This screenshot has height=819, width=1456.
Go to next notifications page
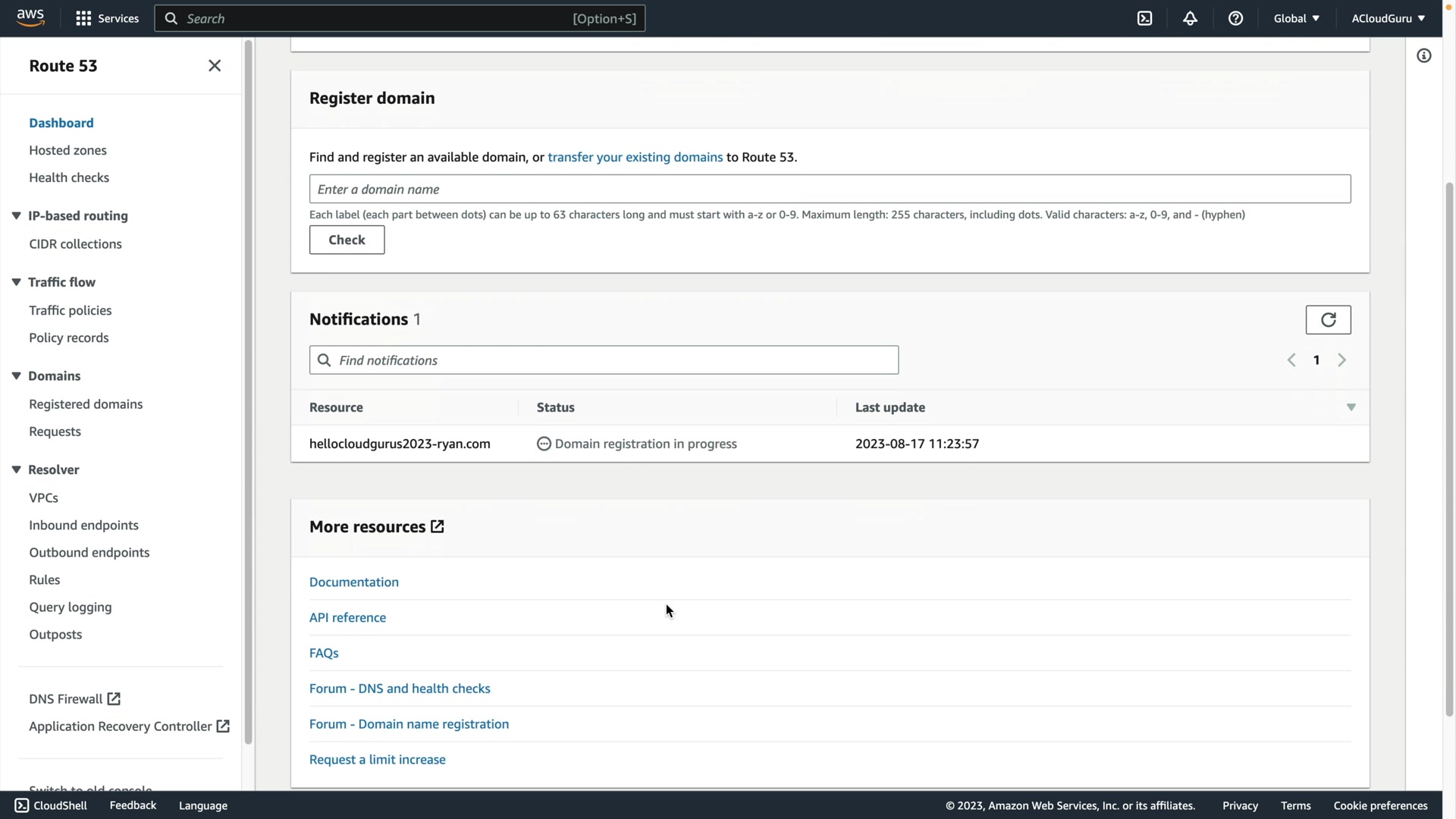point(1341,360)
